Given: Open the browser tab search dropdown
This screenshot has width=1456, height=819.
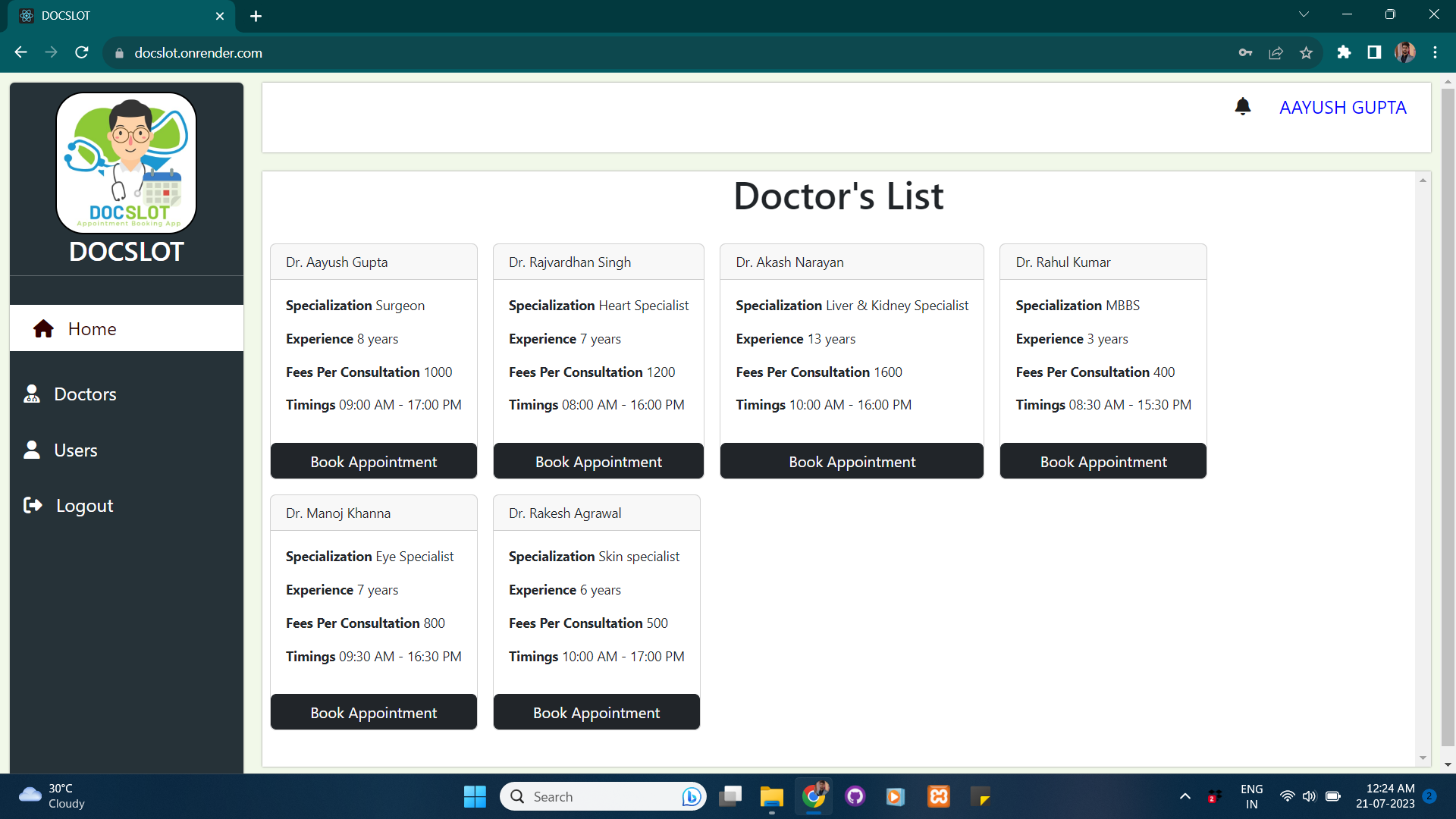Looking at the screenshot, I should pos(1304,14).
